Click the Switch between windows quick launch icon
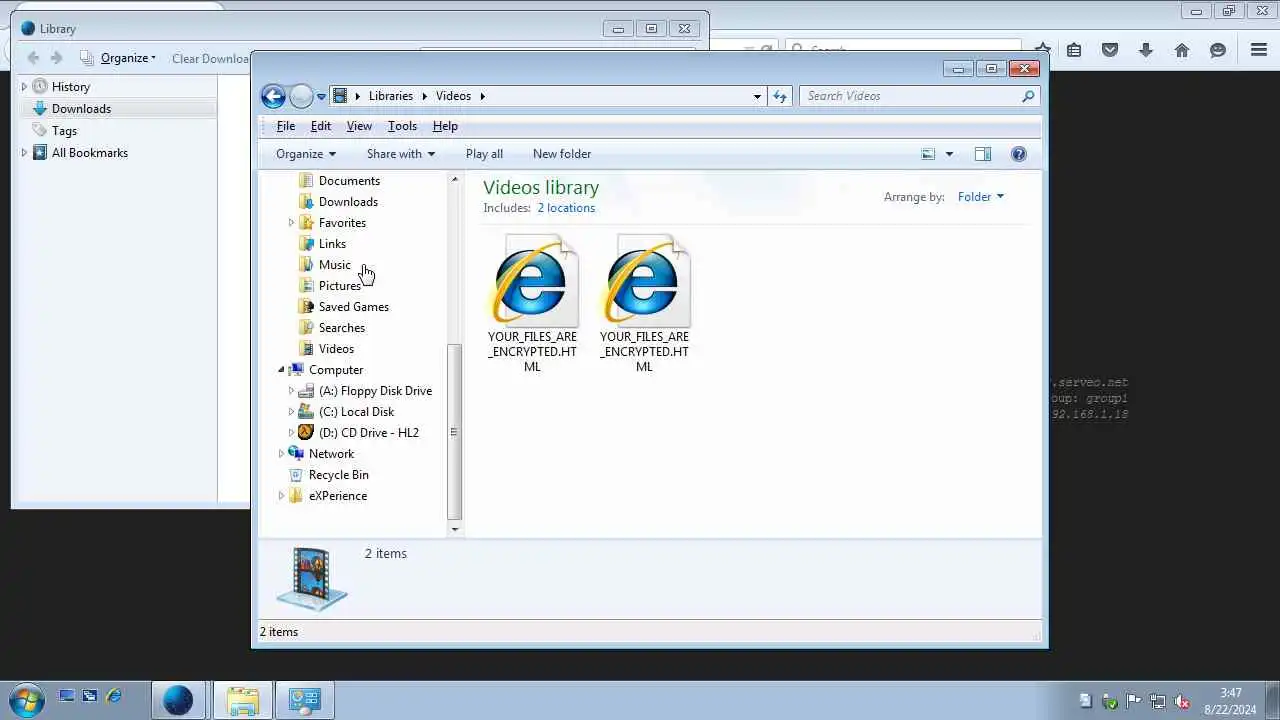The width and height of the screenshot is (1280, 720). [x=90, y=696]
